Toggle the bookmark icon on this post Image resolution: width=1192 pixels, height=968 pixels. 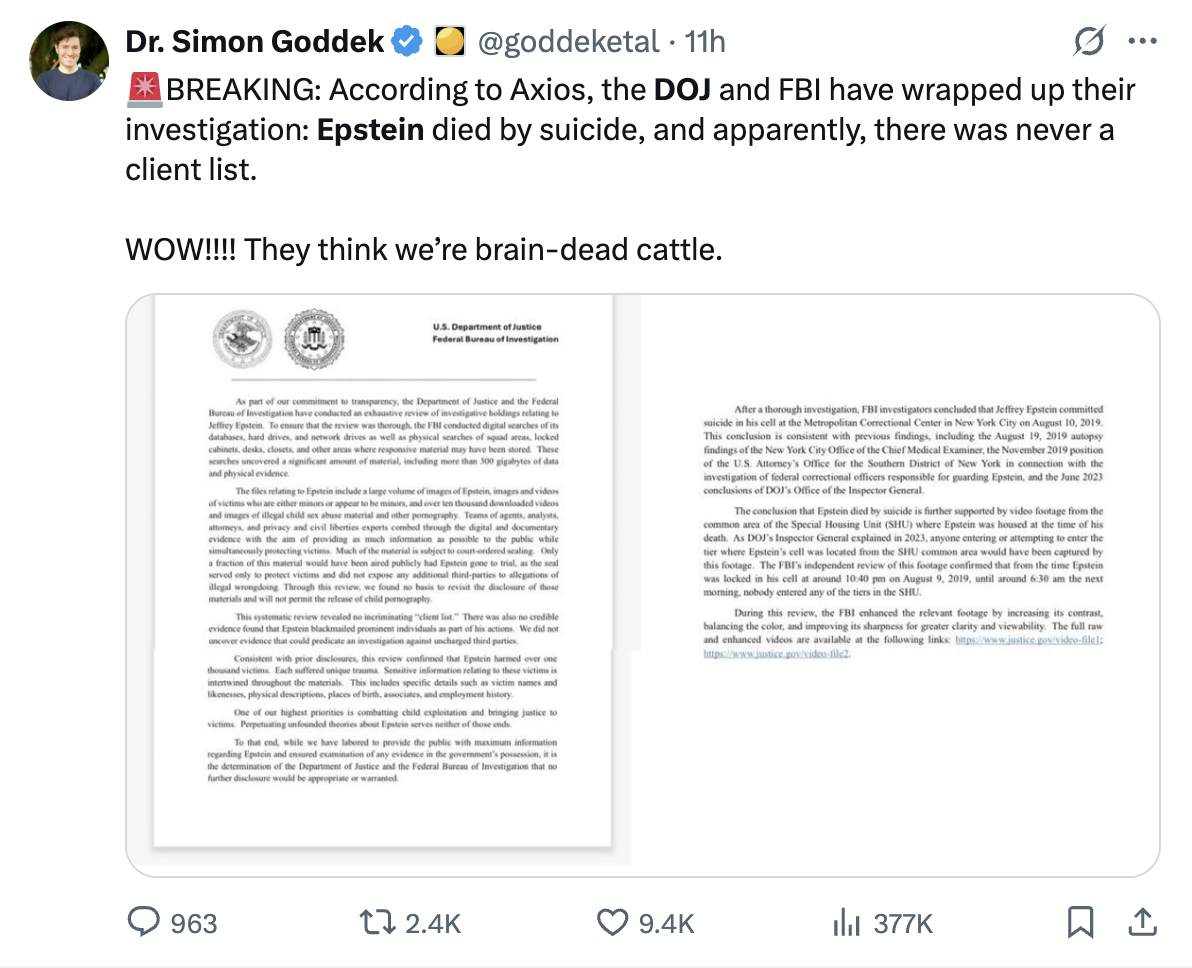[1080, 922]
